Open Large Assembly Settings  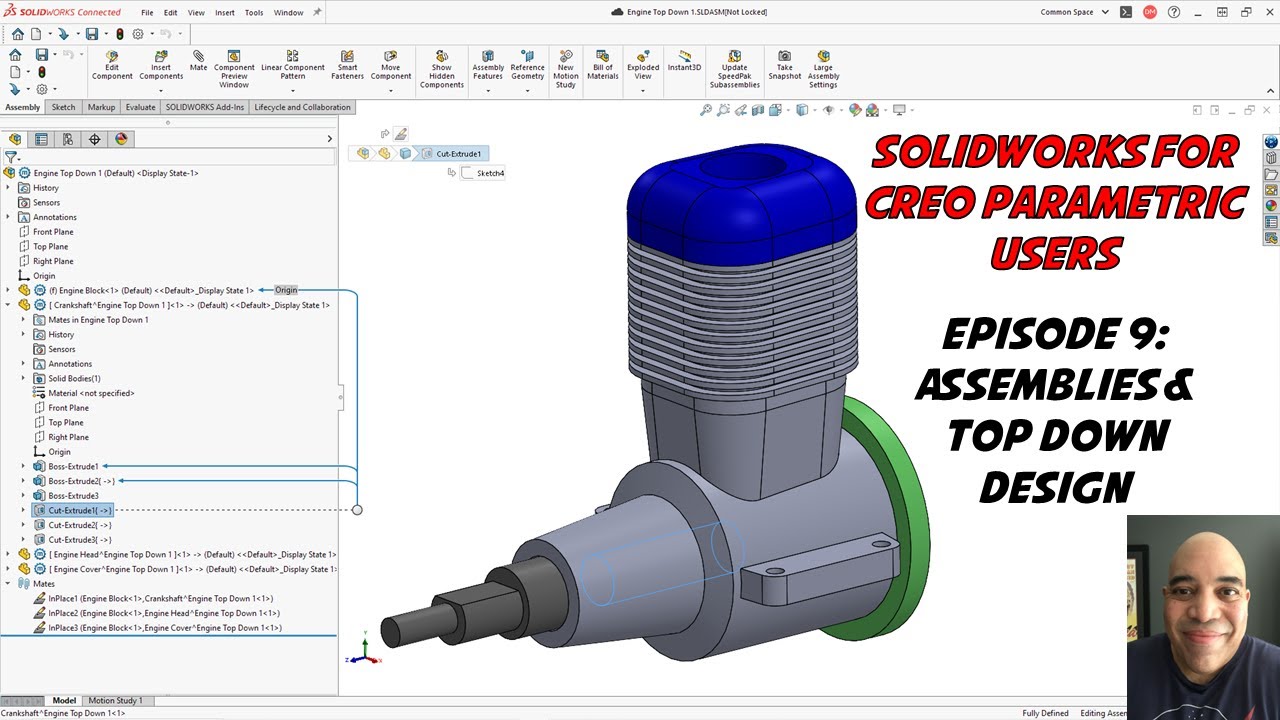(823, 69)
